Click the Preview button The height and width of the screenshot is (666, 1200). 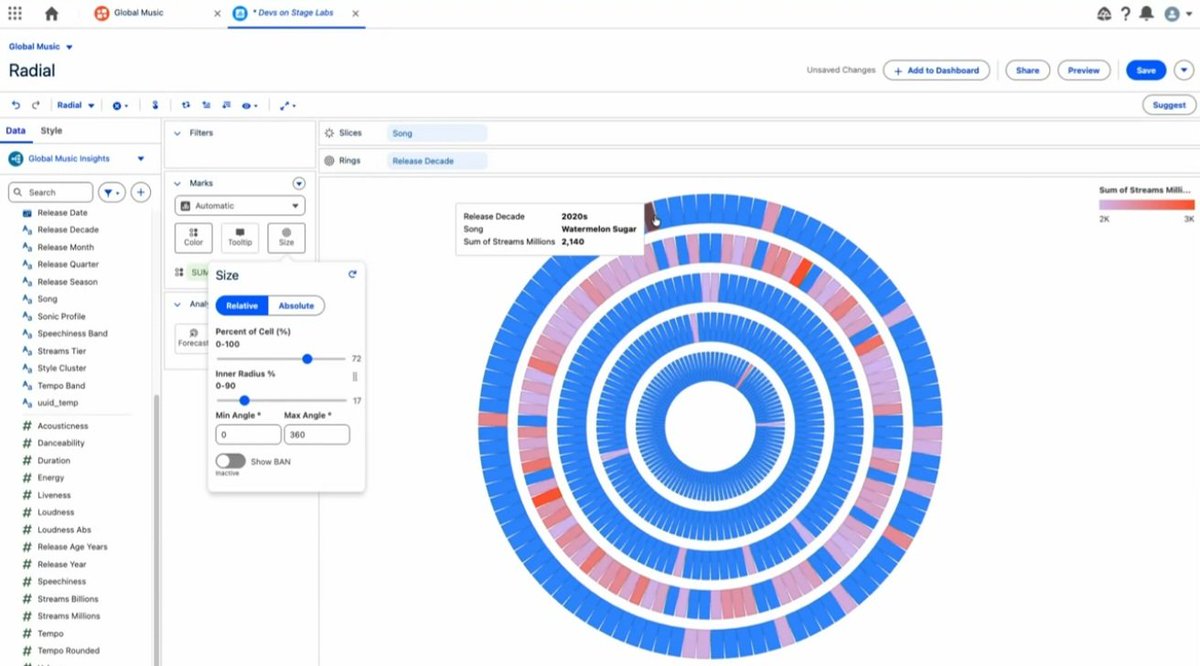point(1084,70)
